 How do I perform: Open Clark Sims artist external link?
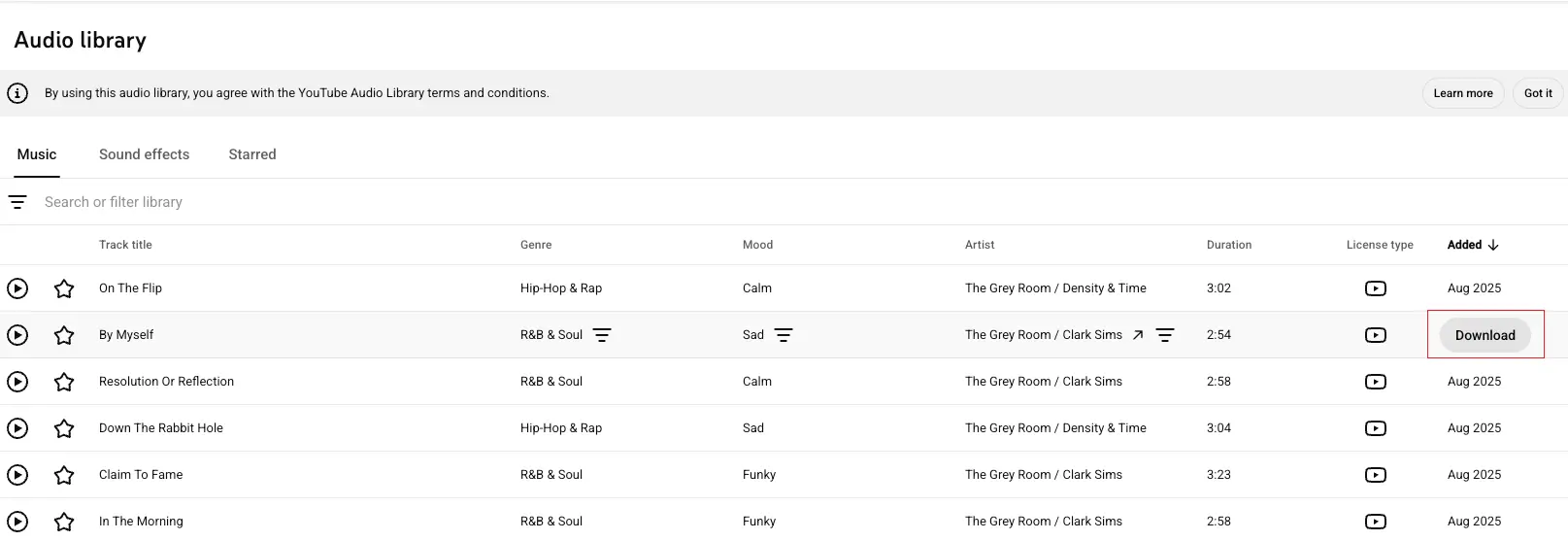coord(1138,335)
